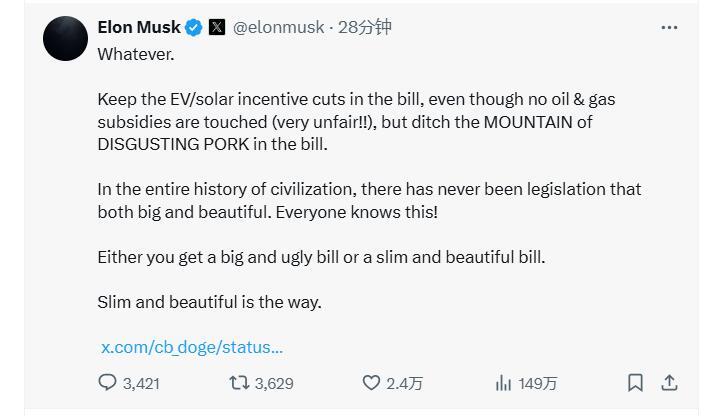
Task: Follow the x.com/cb_doge/status link
Action: tap(192, 347)
